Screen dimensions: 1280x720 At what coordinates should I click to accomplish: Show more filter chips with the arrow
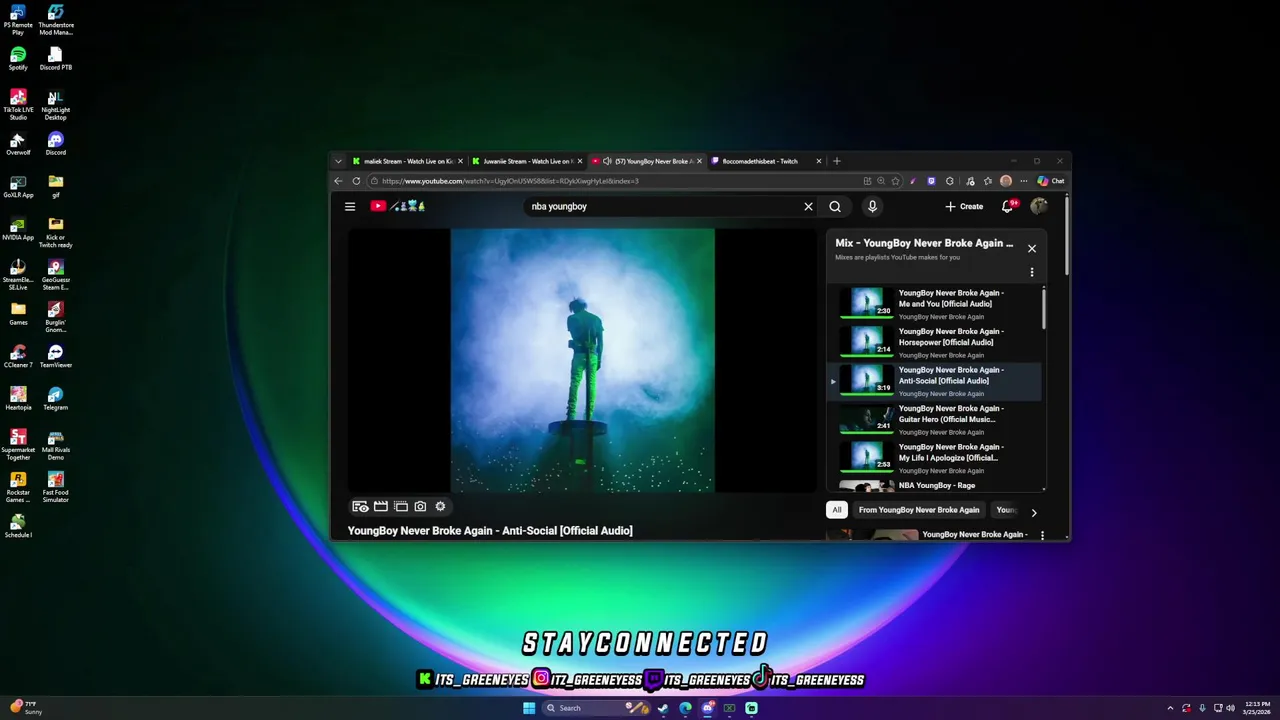pyautogui.click(x=1034, y=512)
